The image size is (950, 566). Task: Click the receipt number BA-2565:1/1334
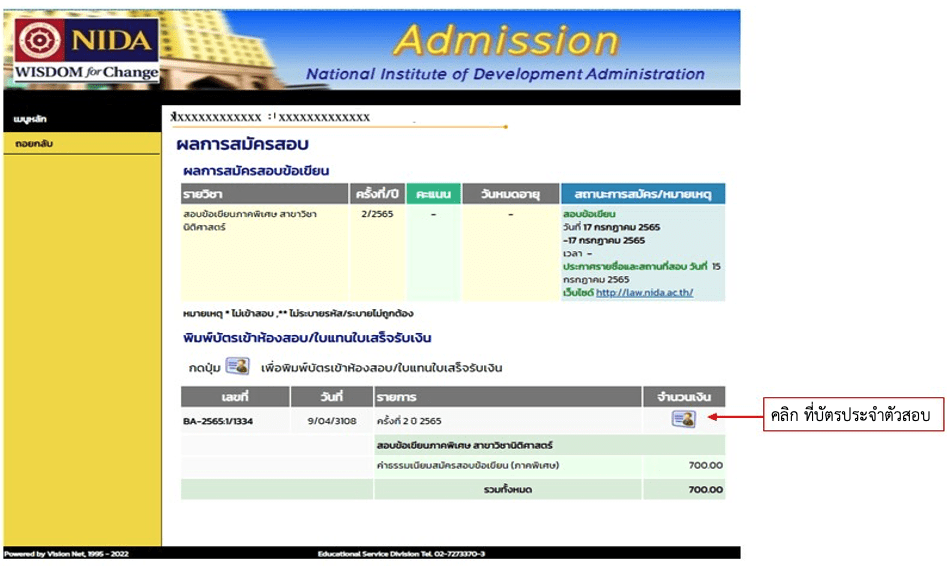click(x=218, y=421)
